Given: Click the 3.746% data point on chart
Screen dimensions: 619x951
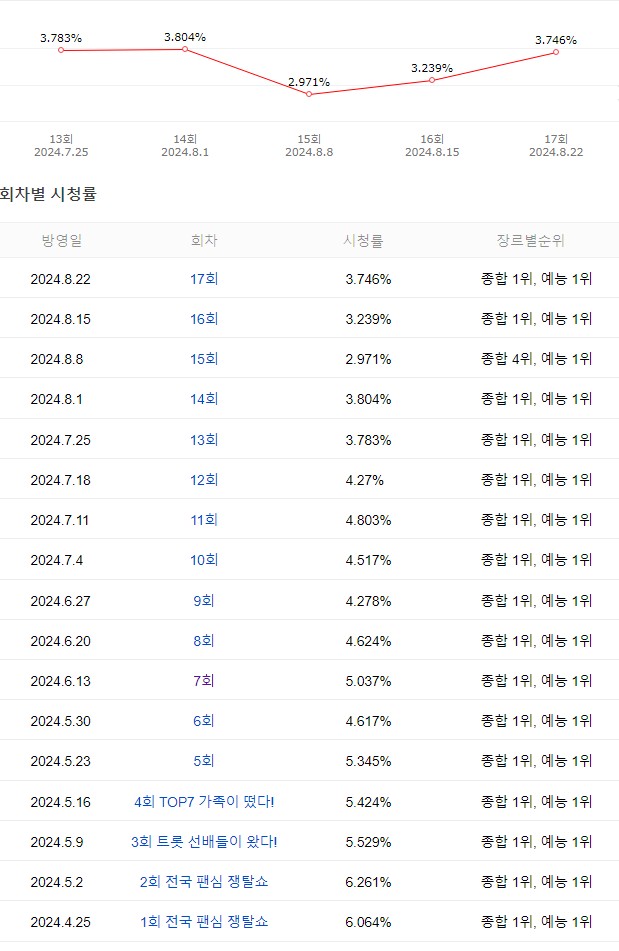Looking at the screenshot, I should pyautogui.click(x=556, y=52).
